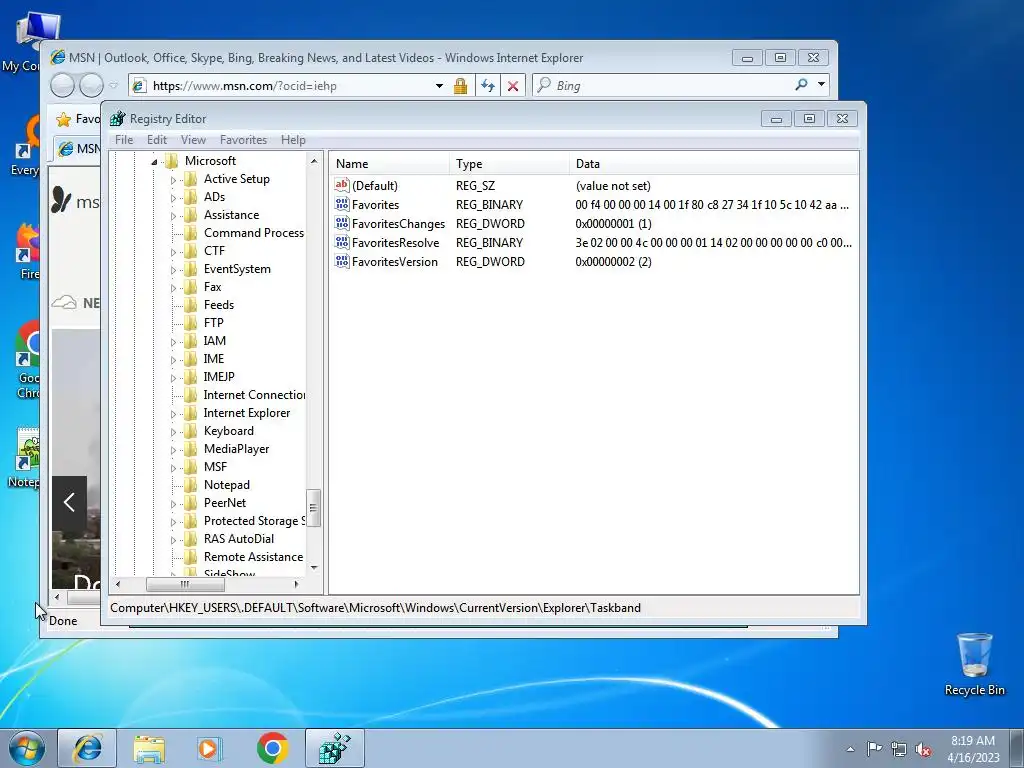
Task: Click the FavoritesResolve binary value icon
Action: coord(342,242)
